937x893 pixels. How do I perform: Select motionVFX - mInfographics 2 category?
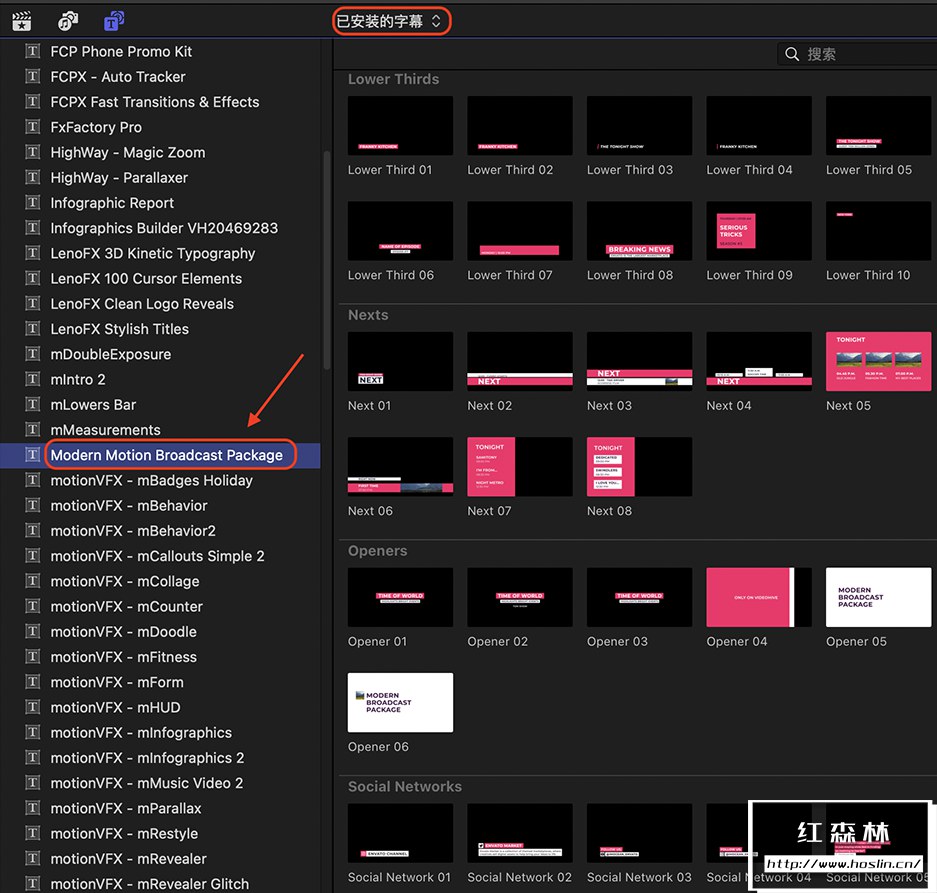(x=160, y=758)
